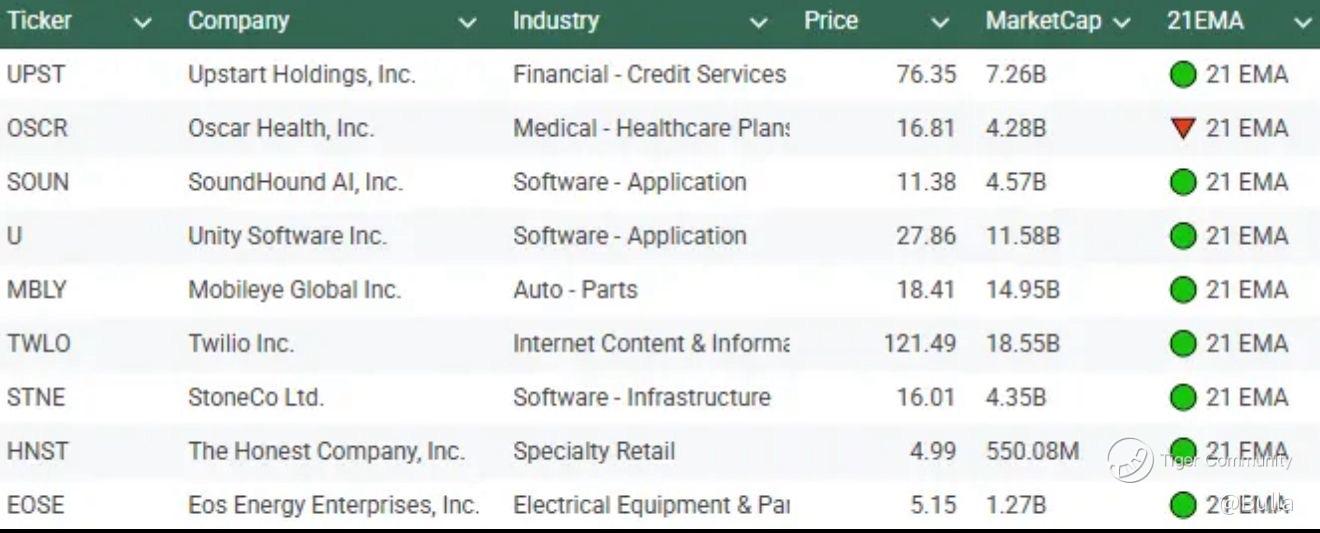Select the UPST ticker link

pyautogui.click(x=36, y=75)
